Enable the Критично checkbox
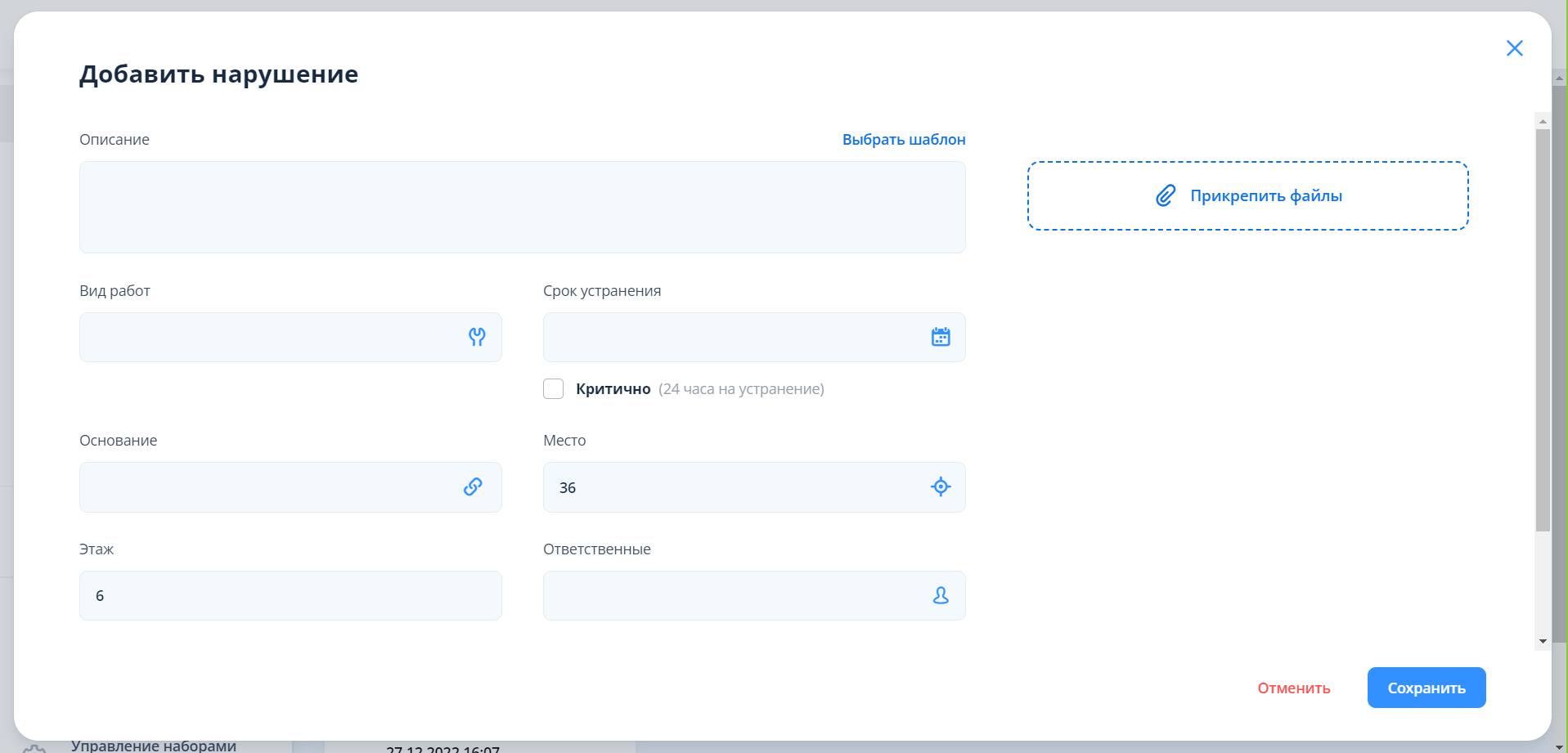 pyautogui.click(x=554, y=389)
